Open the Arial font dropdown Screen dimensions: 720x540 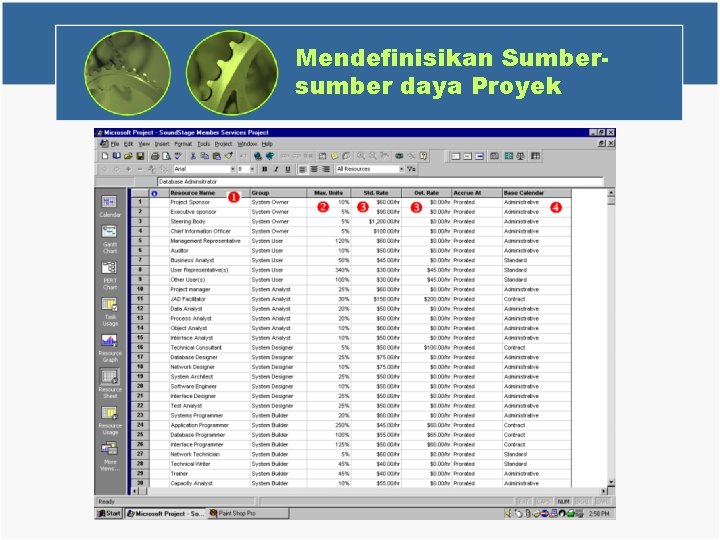232,169
